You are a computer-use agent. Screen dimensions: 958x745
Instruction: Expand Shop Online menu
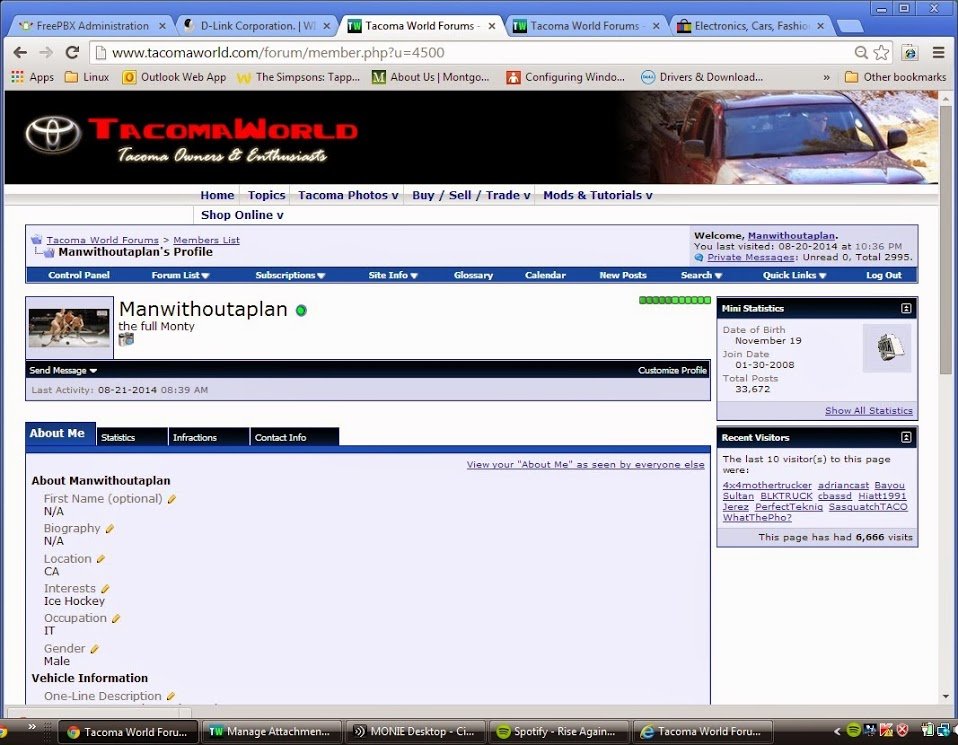242,215
